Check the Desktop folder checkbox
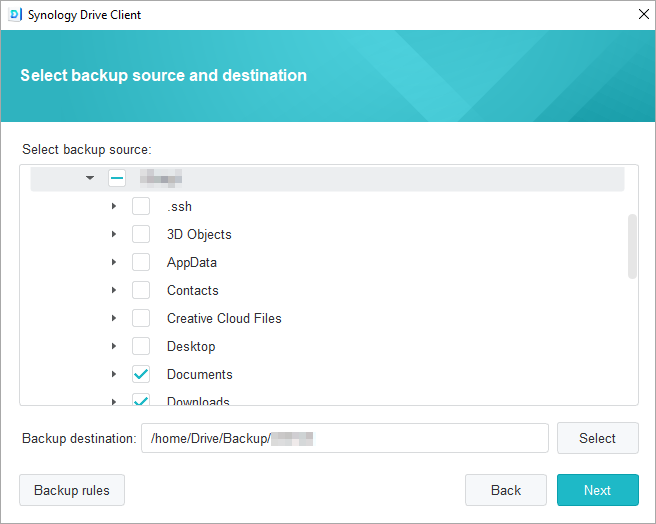656x524 pixels. pyautogui.click(x=141, y=347)
